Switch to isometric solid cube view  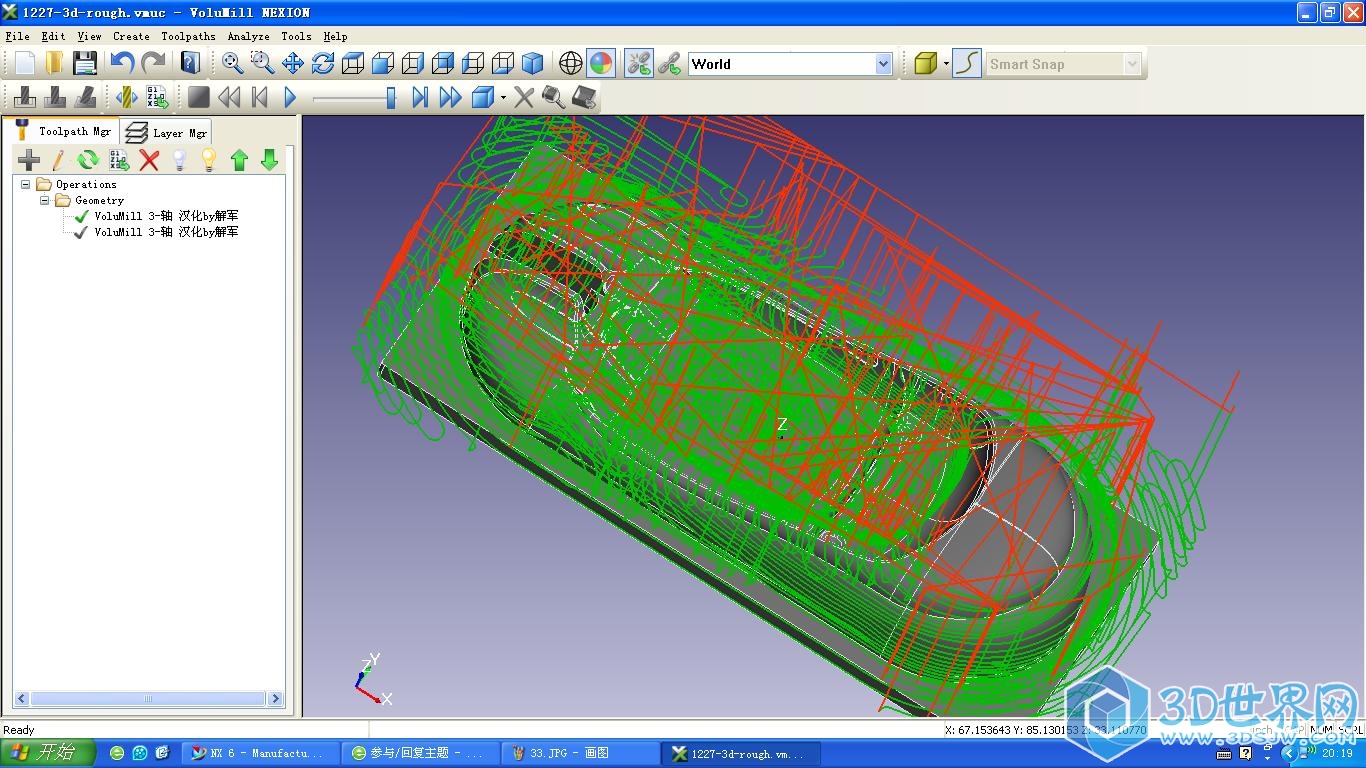point(532,63)
